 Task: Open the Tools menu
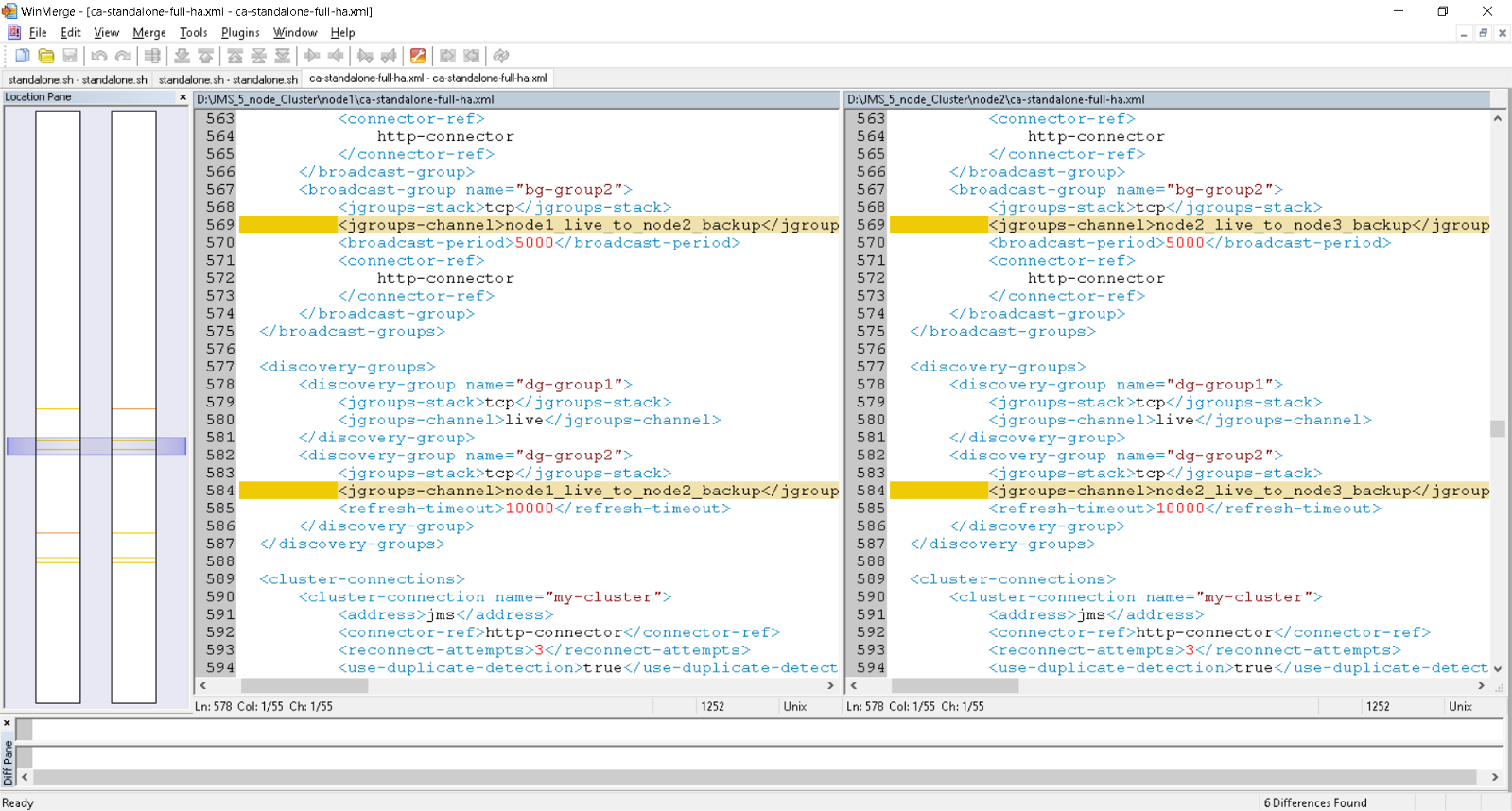[194, 32]
